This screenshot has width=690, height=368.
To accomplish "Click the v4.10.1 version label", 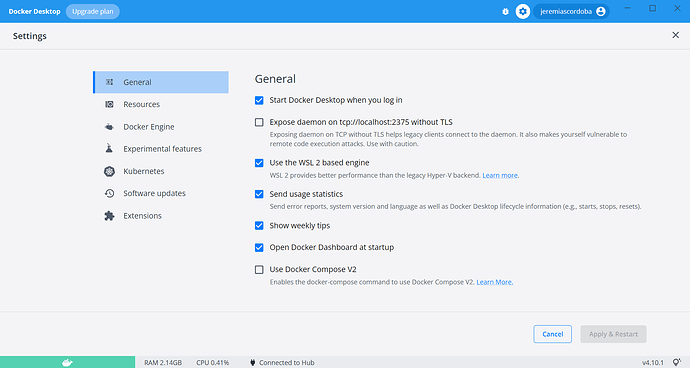I will click(653, 363).
